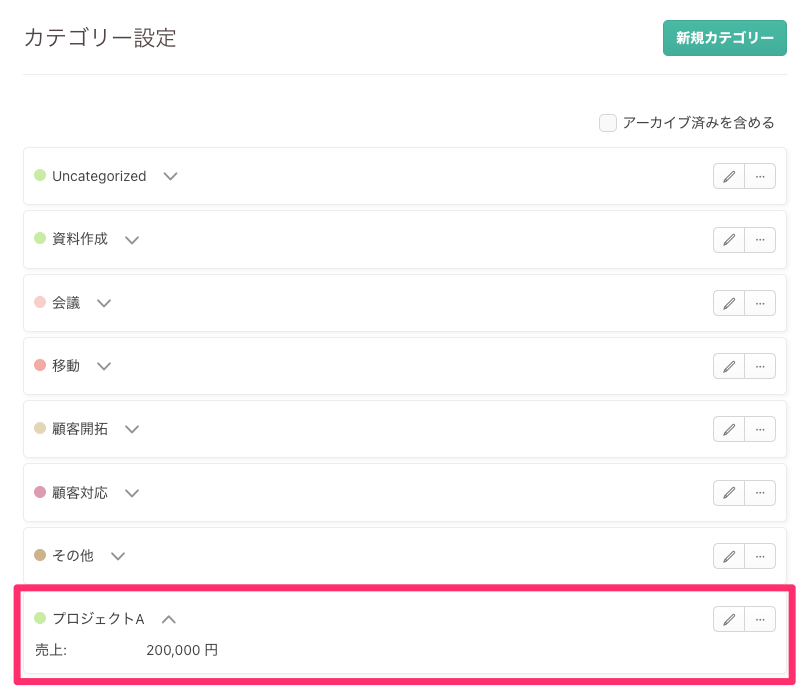Screen dimensions: 810x698
Task: Open the more options menu for 資料作成
Action: (x=760, y=240)
